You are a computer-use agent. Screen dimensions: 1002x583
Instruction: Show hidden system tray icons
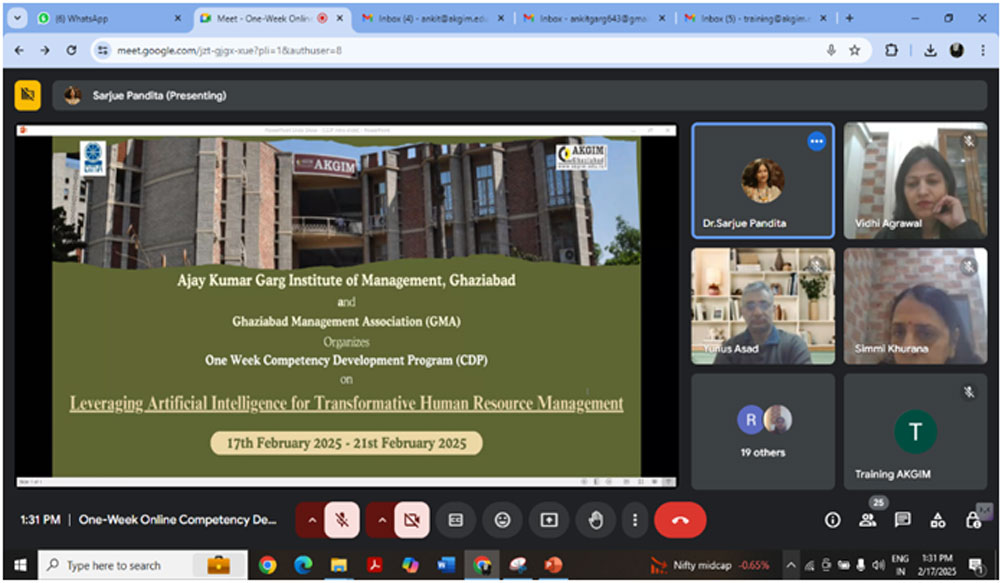[x=790, y=565]
